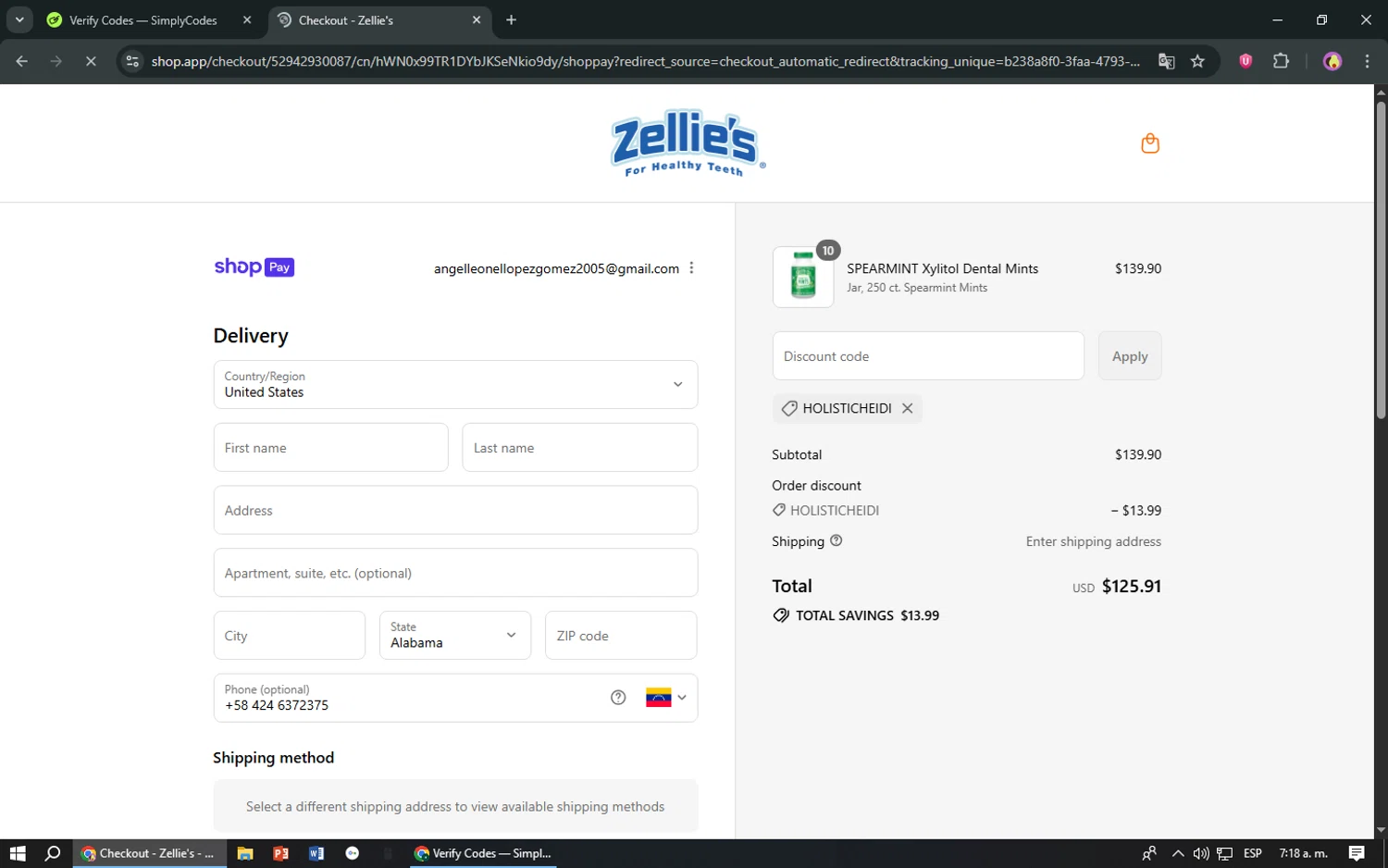The height and width of the screenshot is (868, 1388).
Task: Click the TOTAL SAVINGS $13.99 label
Action: point(867,615)
